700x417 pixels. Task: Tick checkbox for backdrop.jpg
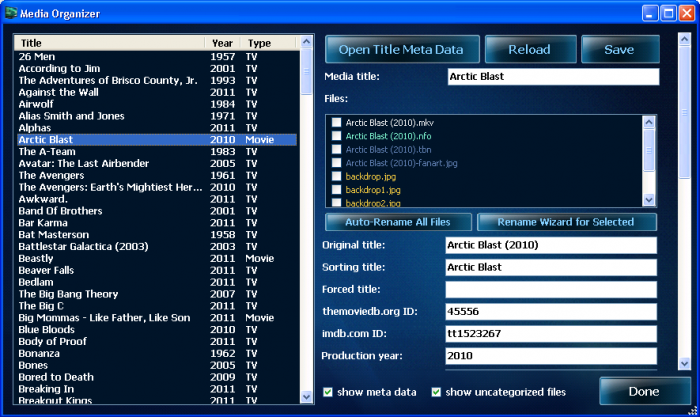coord(337,176)
